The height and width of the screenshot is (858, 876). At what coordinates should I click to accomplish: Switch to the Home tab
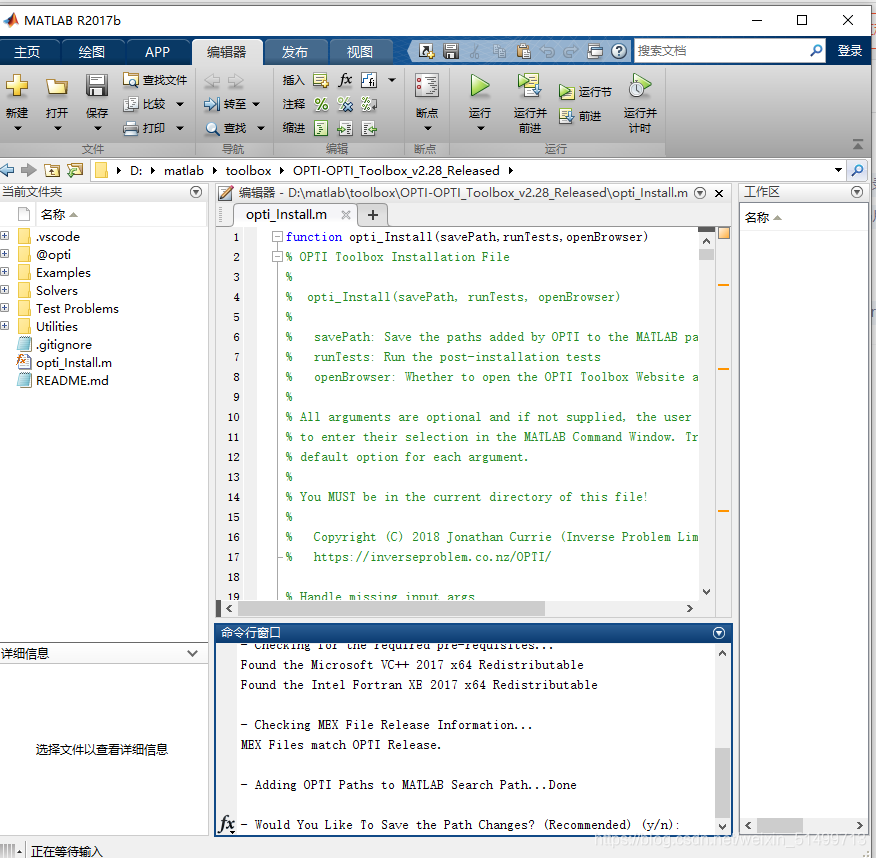point(27,52)
